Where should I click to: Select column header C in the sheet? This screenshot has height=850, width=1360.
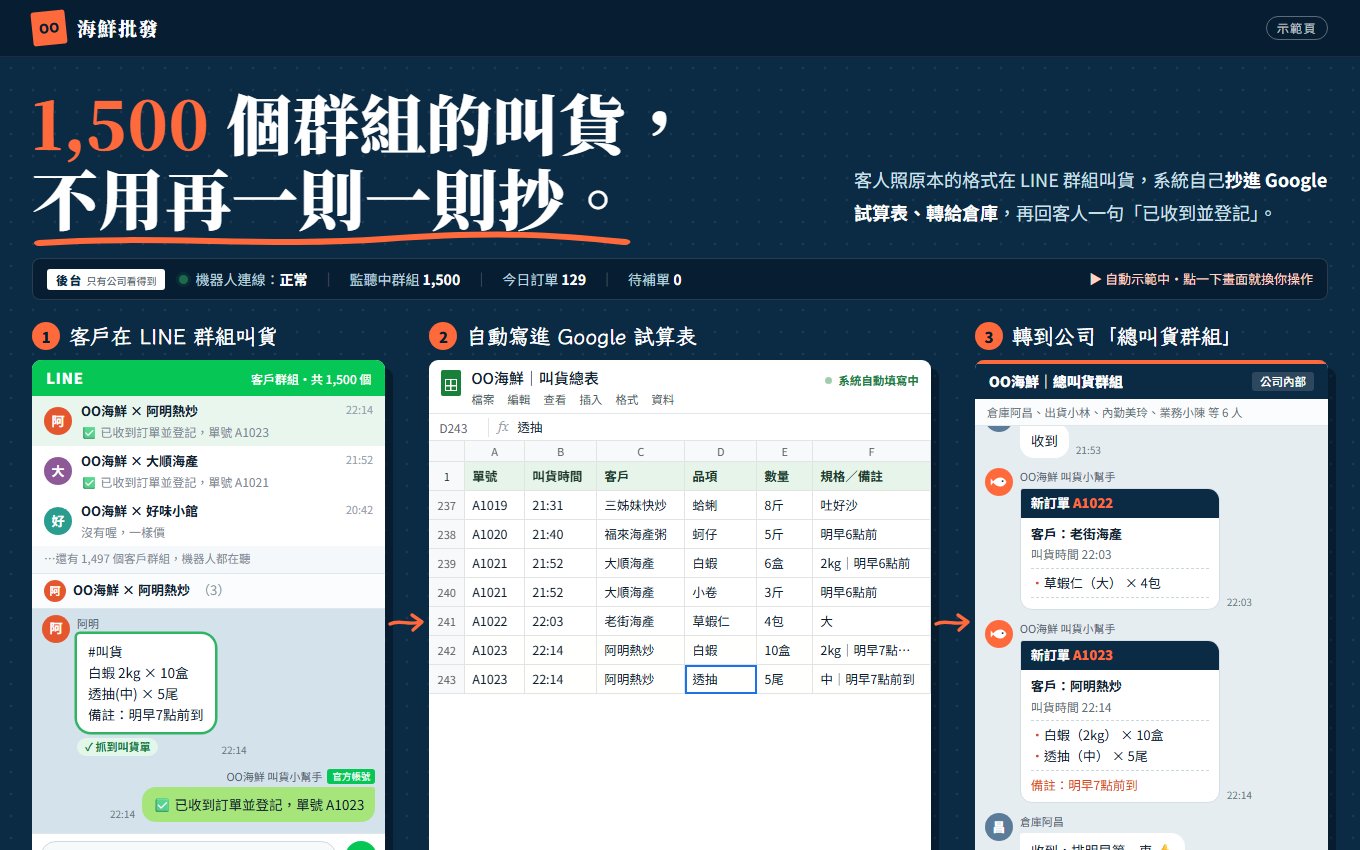coord(641,451)
